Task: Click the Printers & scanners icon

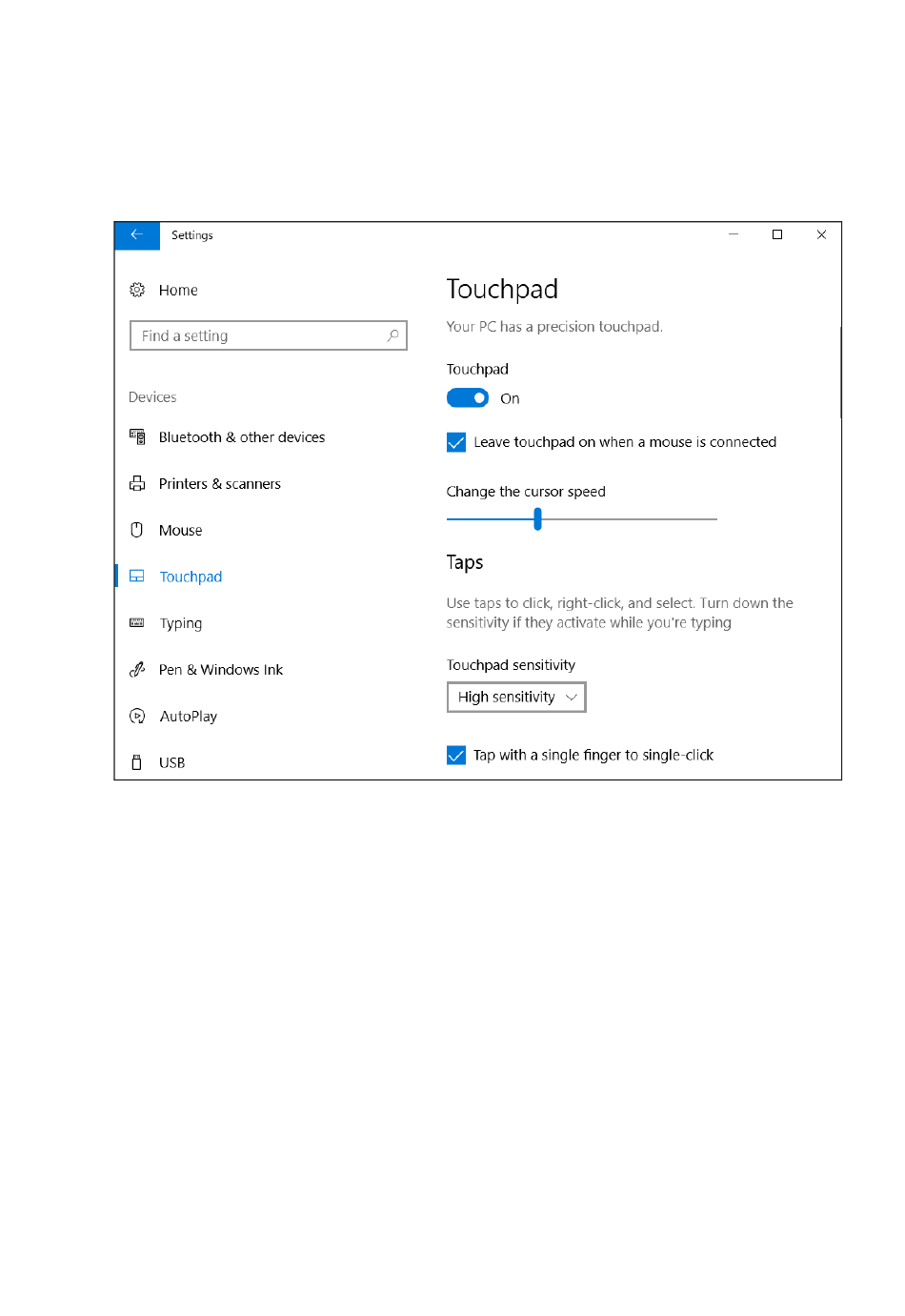Action: (x=137, y=483)
